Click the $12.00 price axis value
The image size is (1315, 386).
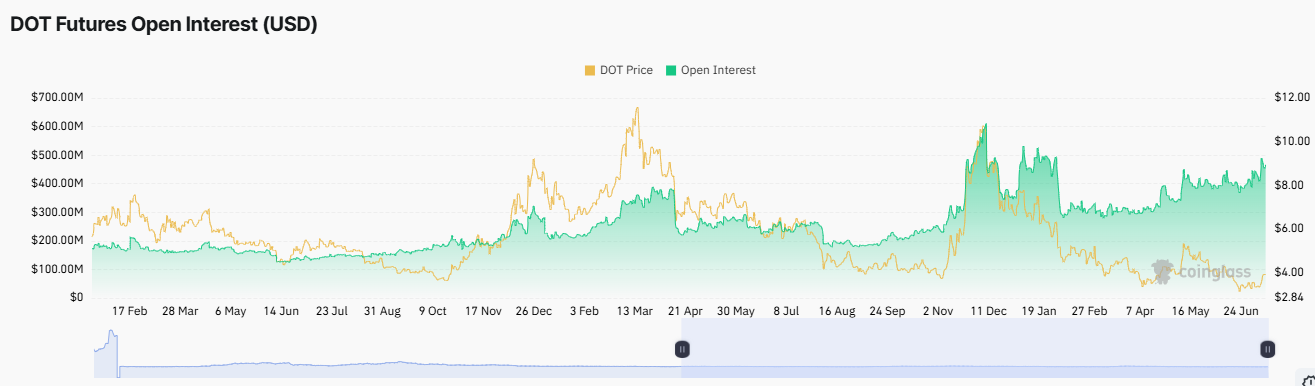point(1291,98)
